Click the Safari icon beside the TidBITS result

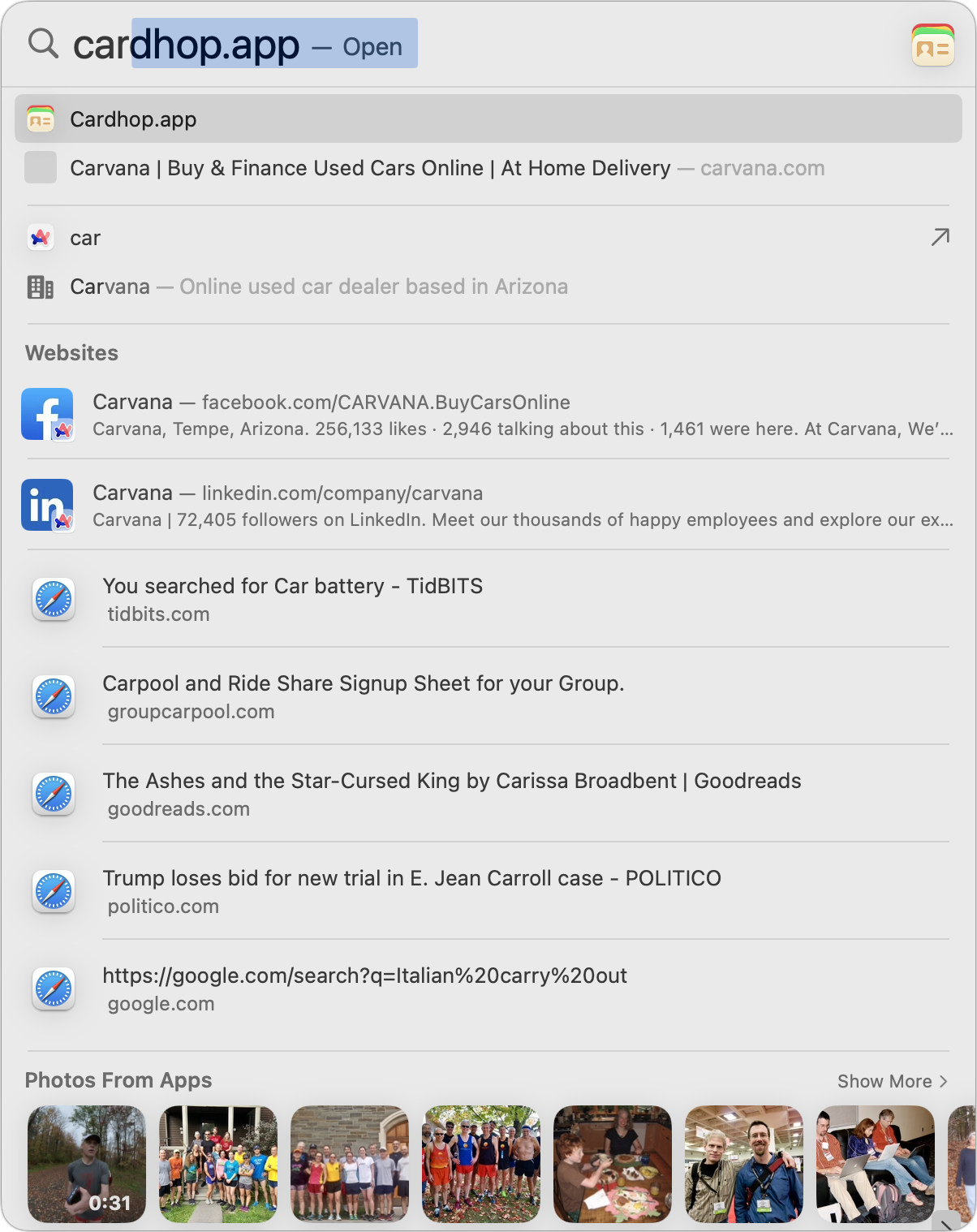(x=54, y=599)
